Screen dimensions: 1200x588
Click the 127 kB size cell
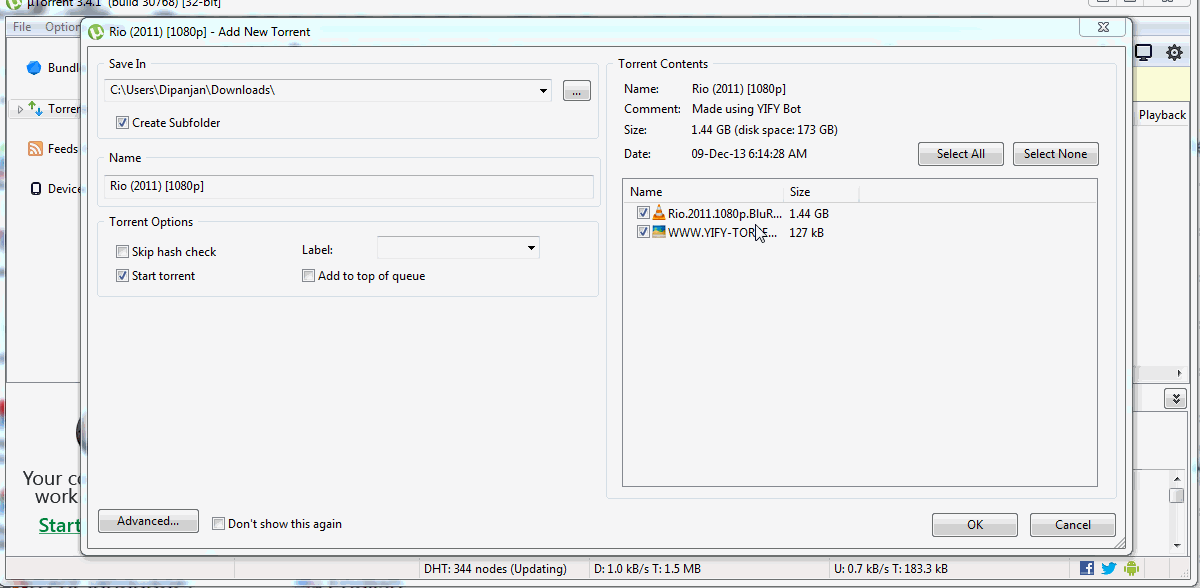pyautogui.click(x=806, y=233)
